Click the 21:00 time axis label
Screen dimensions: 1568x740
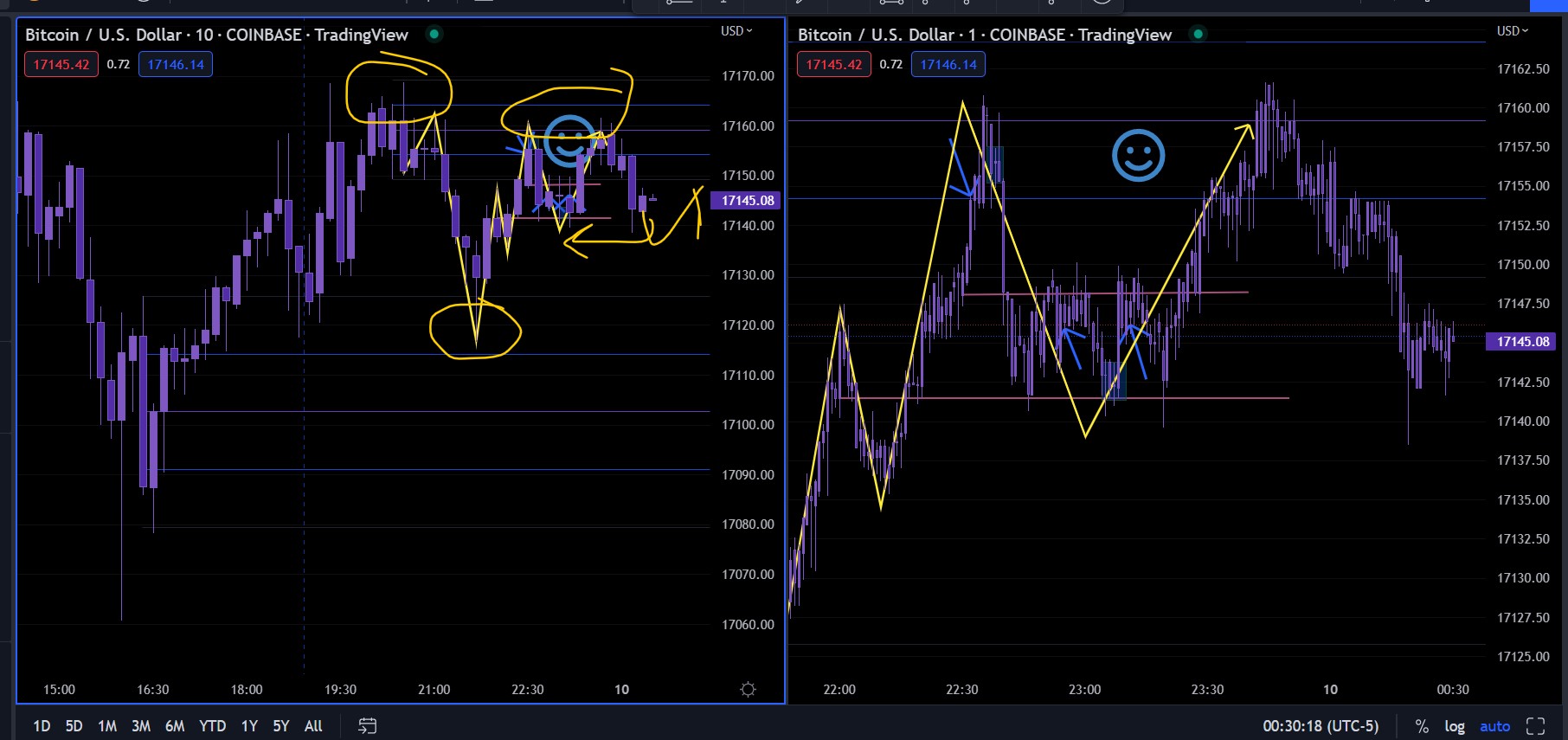coord(434,690)
